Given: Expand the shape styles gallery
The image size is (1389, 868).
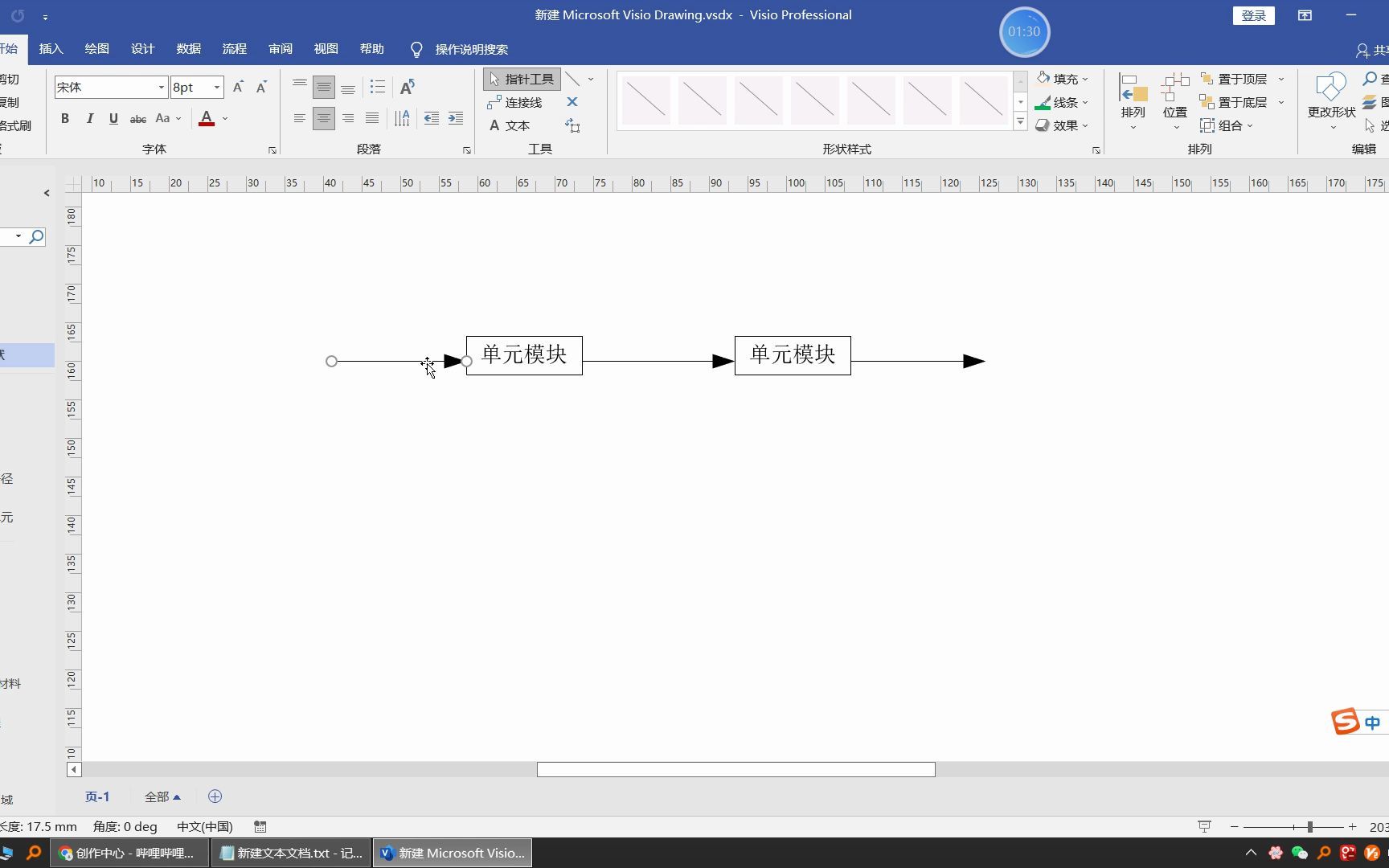Looking at the screenshot, I should [x=1020, y=122].
